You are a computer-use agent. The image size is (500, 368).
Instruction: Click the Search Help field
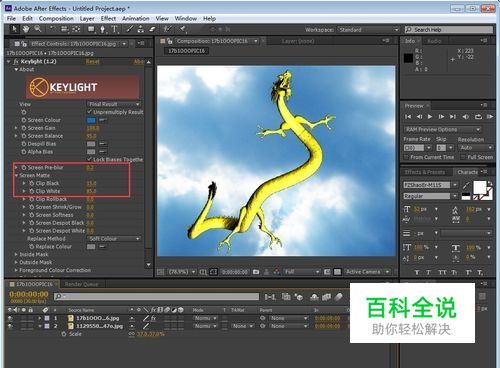tap(449, 30)
